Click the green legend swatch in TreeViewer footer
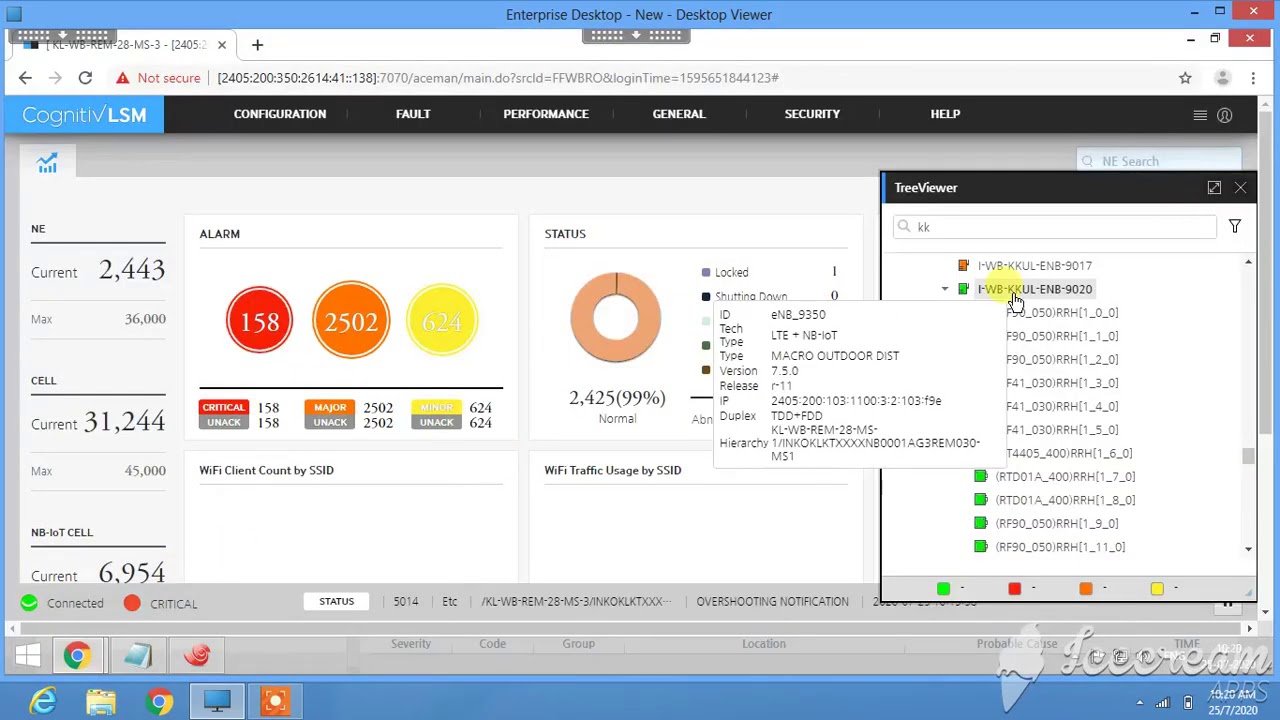This screenshot has height=720, width=1280. point(943,589)
